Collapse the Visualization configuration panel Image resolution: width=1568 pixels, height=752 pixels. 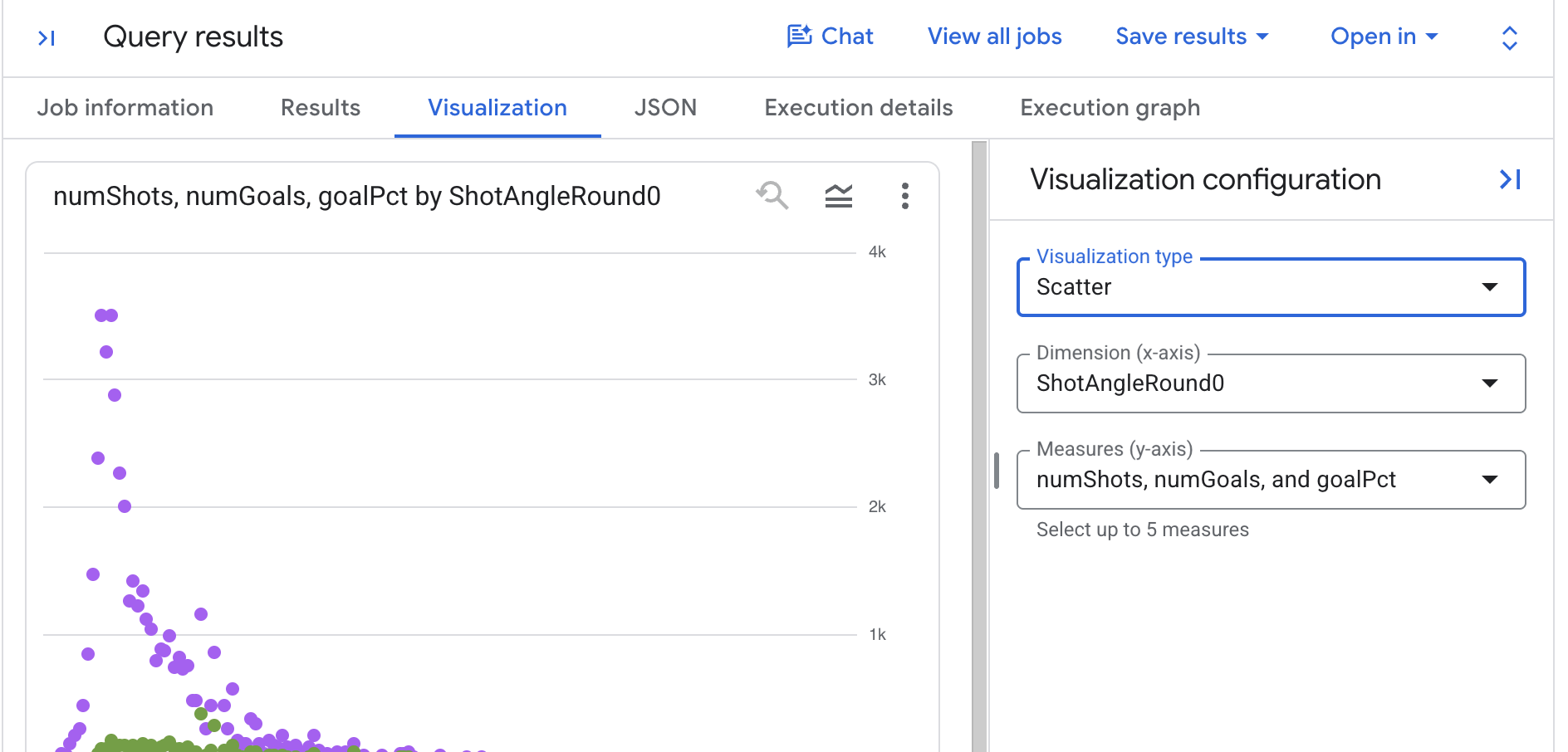(x=1510, y=179)
